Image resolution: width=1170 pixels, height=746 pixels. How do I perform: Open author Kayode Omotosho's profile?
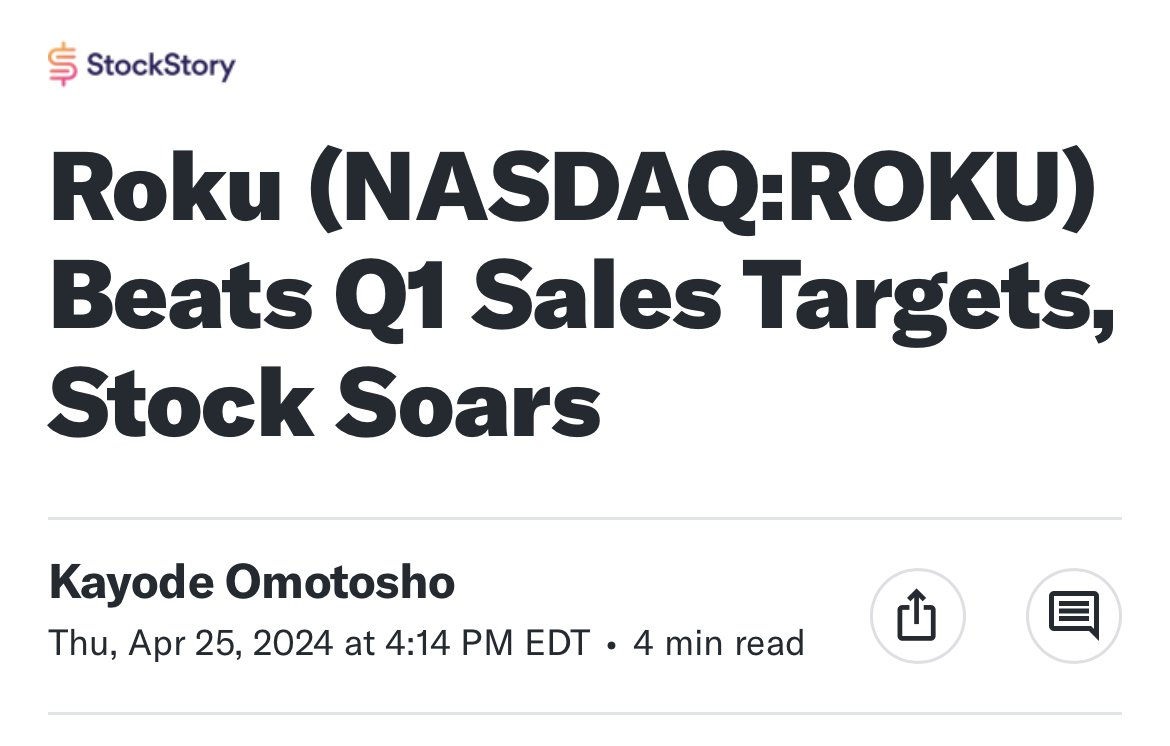[252, 582]
